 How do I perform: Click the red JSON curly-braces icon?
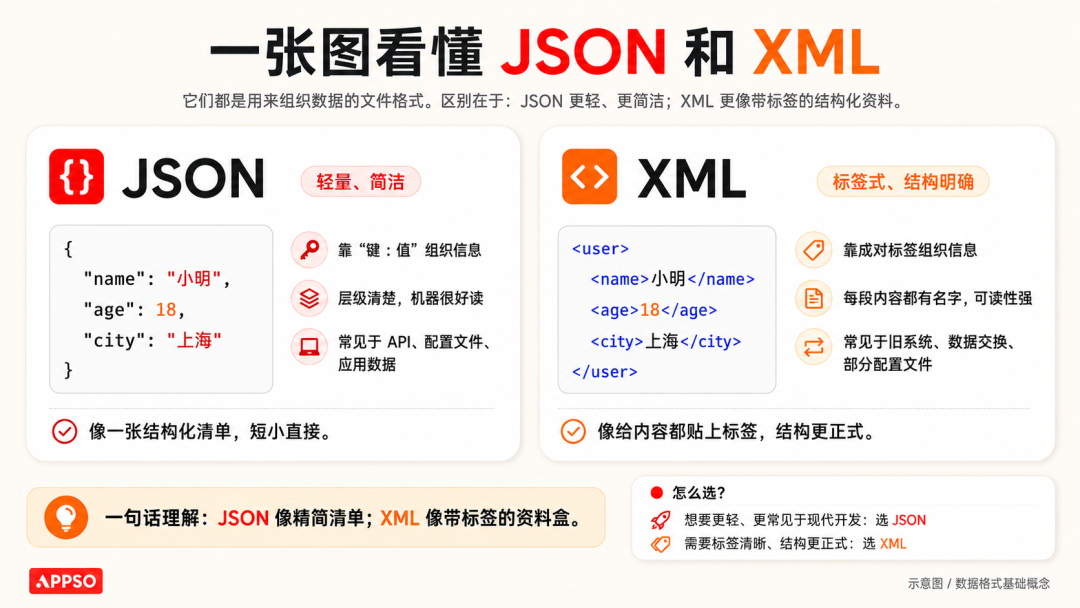(76, 176)
